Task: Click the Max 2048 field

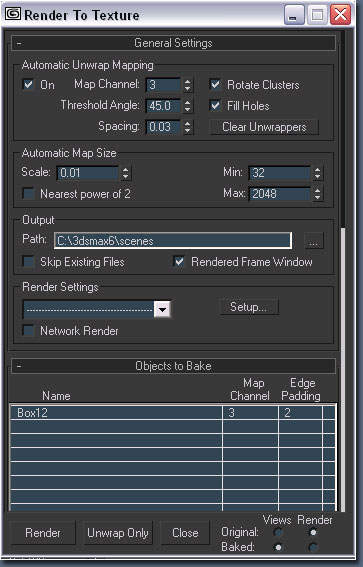Action: 280,194
